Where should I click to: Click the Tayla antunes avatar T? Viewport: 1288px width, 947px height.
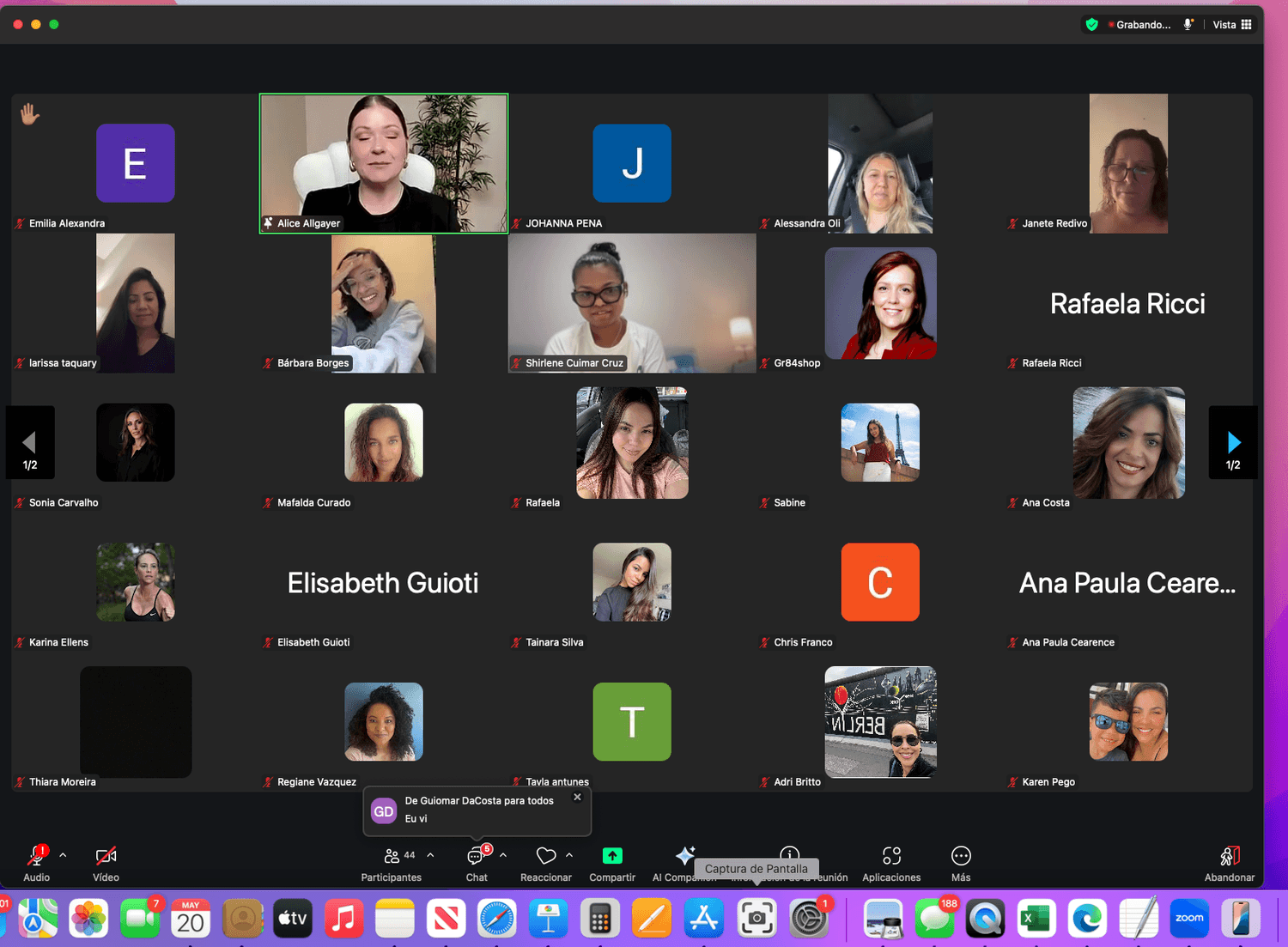tap(632, 722)
